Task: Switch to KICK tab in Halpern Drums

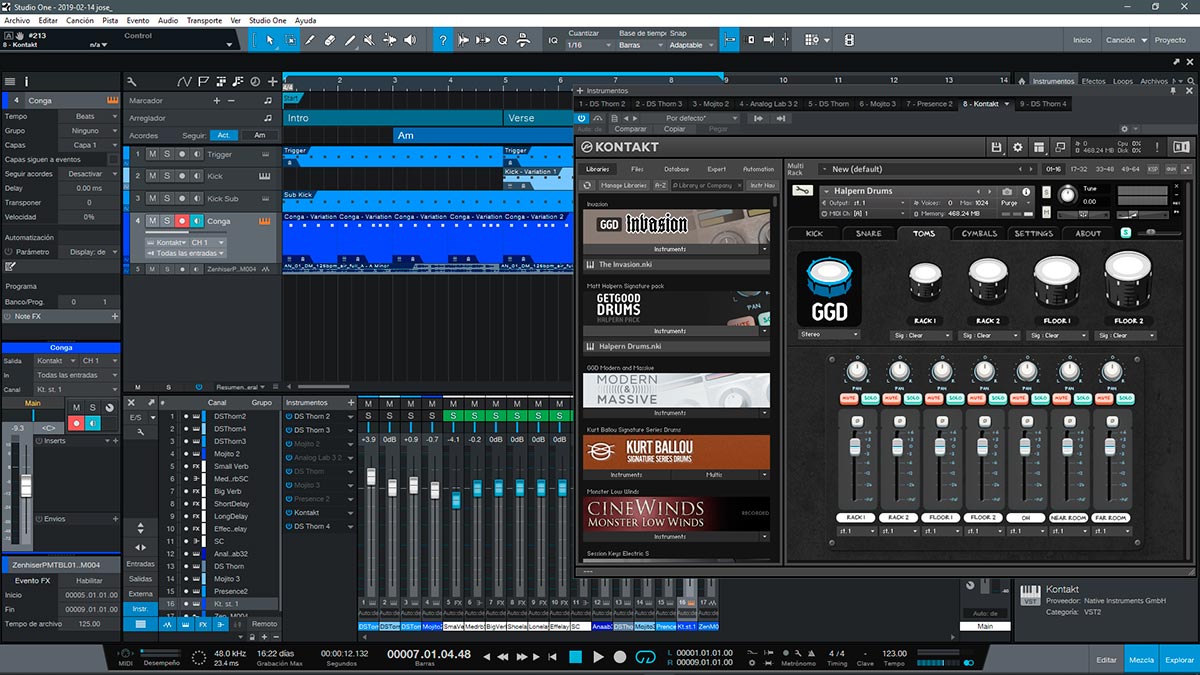Action: tap(814, 233)
